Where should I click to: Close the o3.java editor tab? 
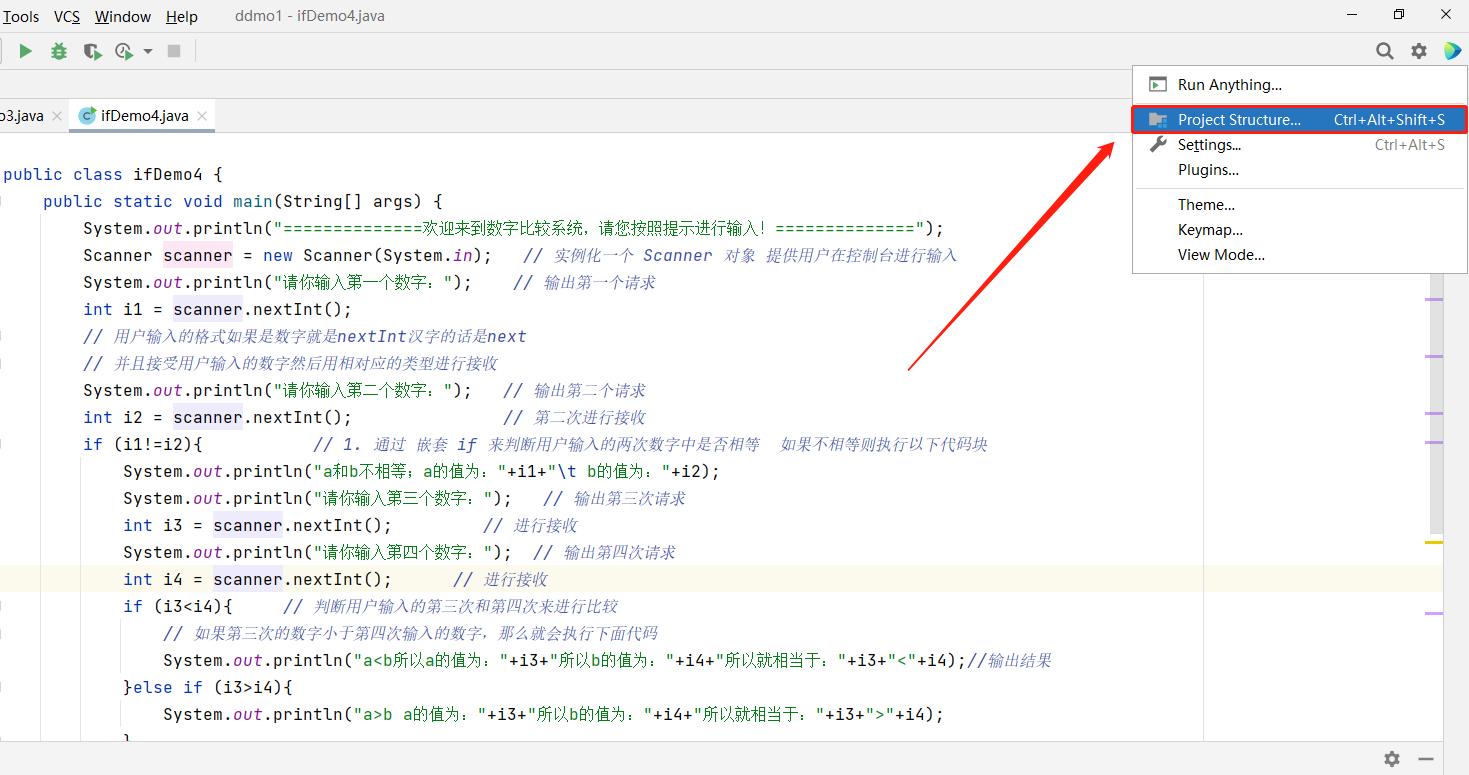(x=57, y=116)
